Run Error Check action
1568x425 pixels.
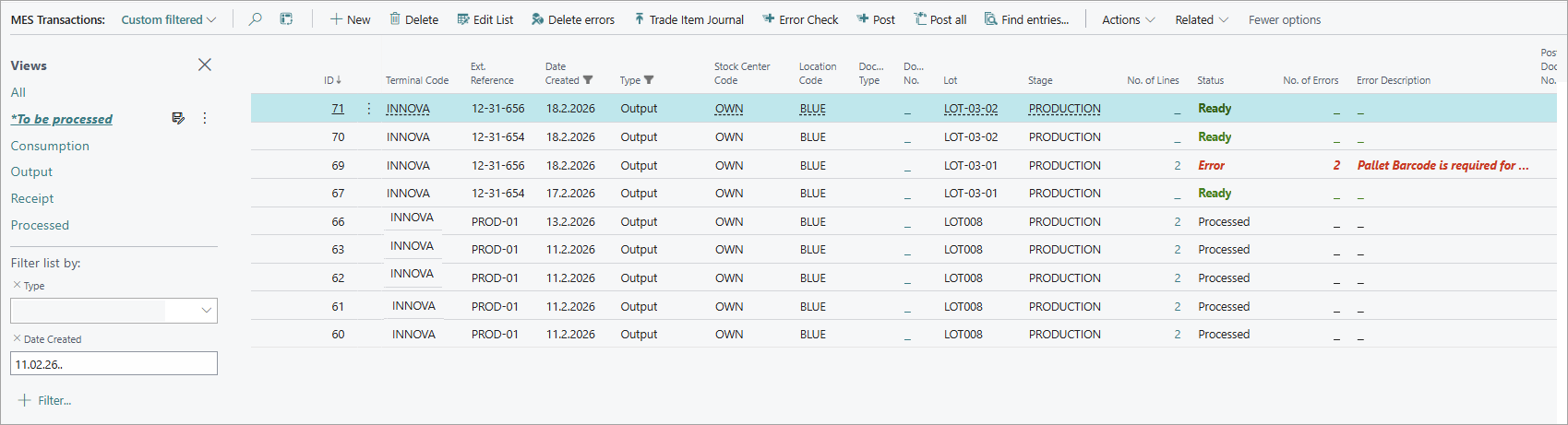[800, 19]
